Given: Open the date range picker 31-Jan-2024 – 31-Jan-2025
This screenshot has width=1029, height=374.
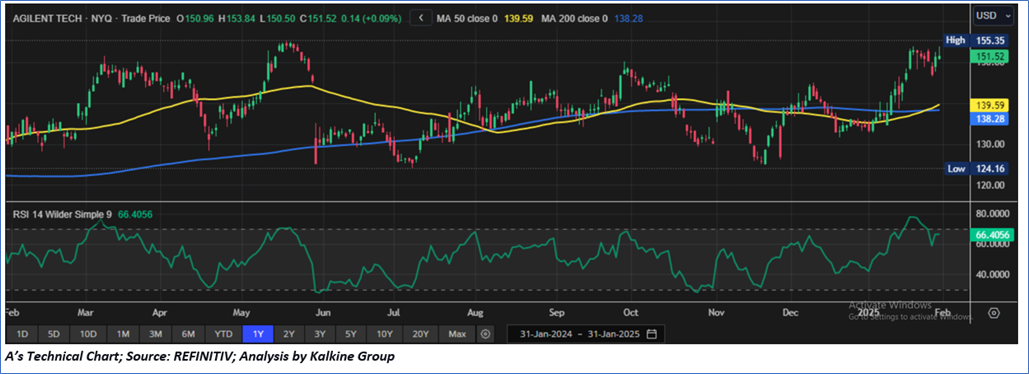Looking at the screenshot, I should coord(585,334).
